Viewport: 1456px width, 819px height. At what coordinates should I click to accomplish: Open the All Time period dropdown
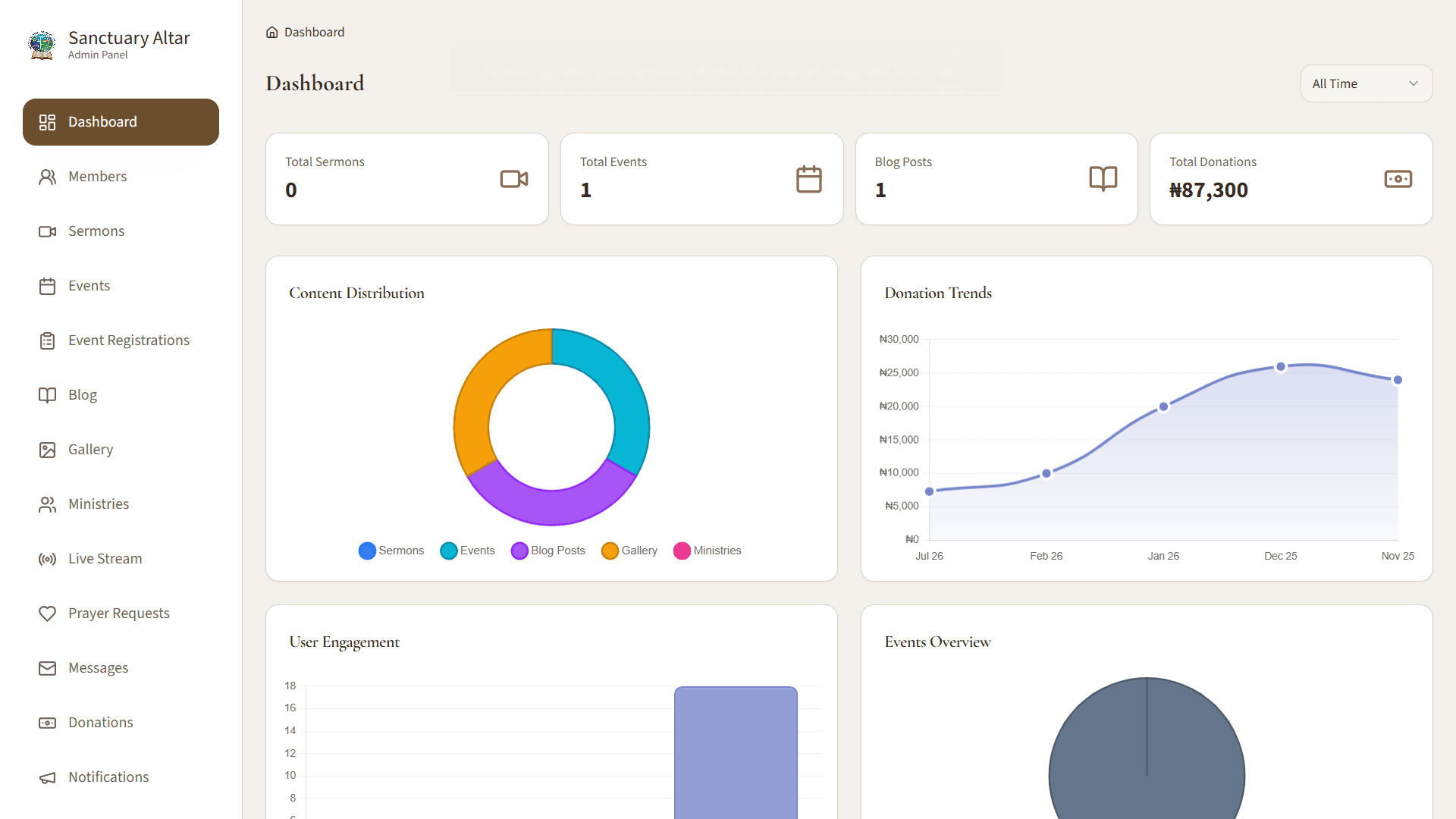[x=1367, y=83]
